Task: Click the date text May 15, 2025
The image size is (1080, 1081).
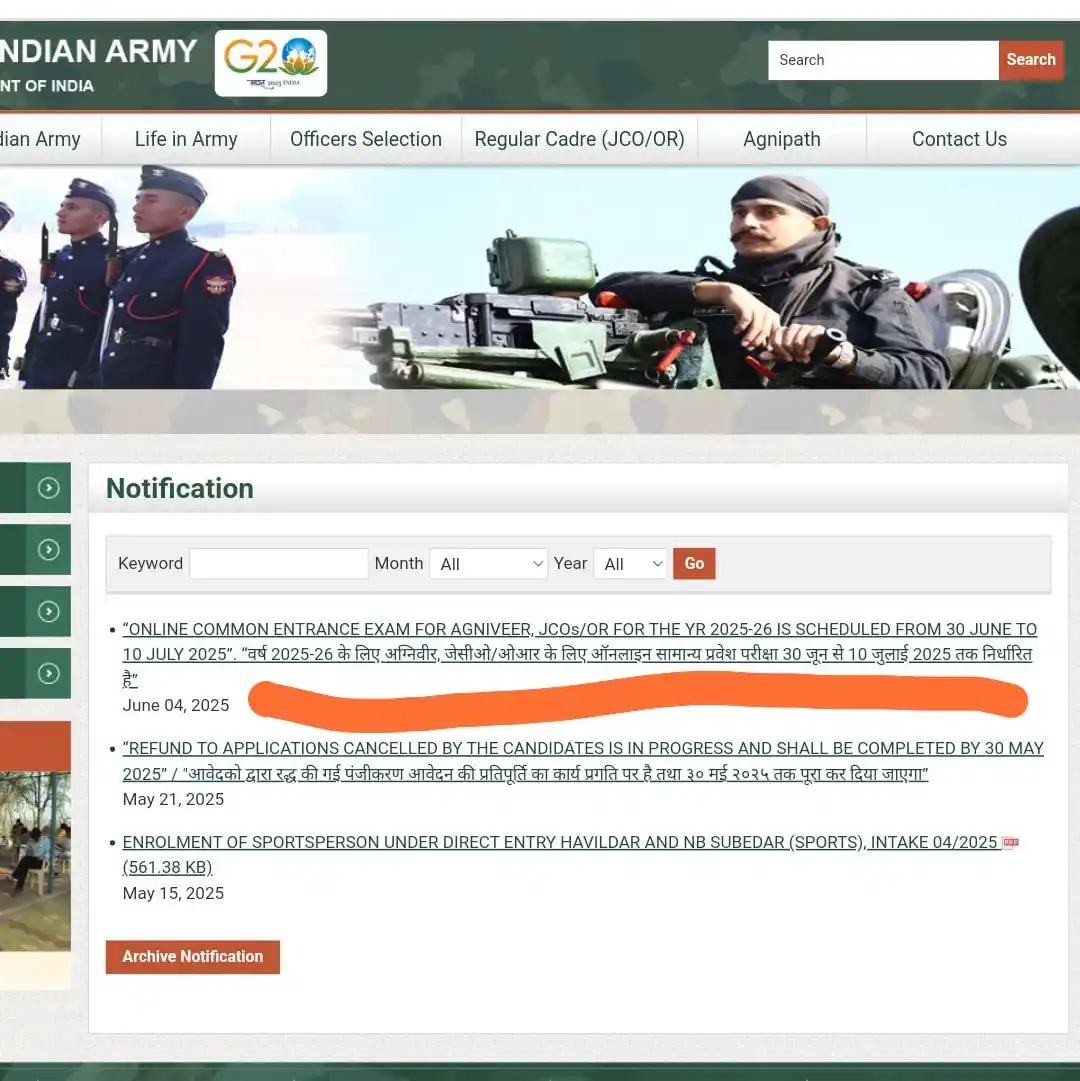Action: coord(173,893)
